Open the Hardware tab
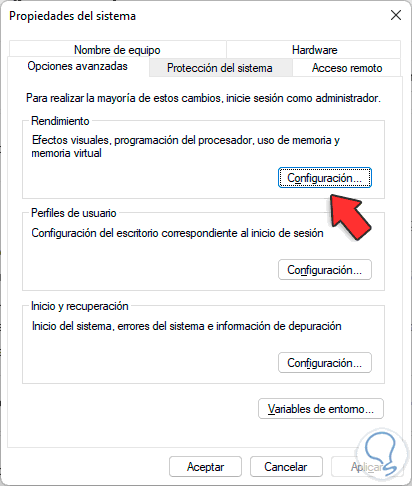The width and height of the screenshot is (412, 486). [x=314, y=50]
